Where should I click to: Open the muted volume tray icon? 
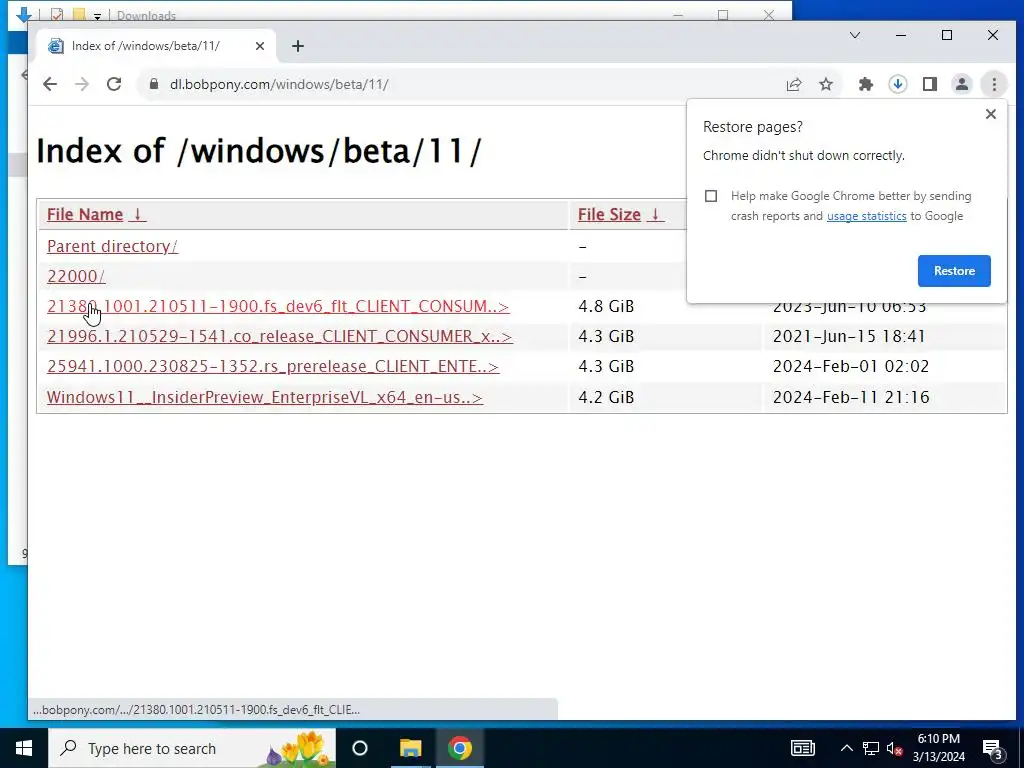[x=894, y=748]
